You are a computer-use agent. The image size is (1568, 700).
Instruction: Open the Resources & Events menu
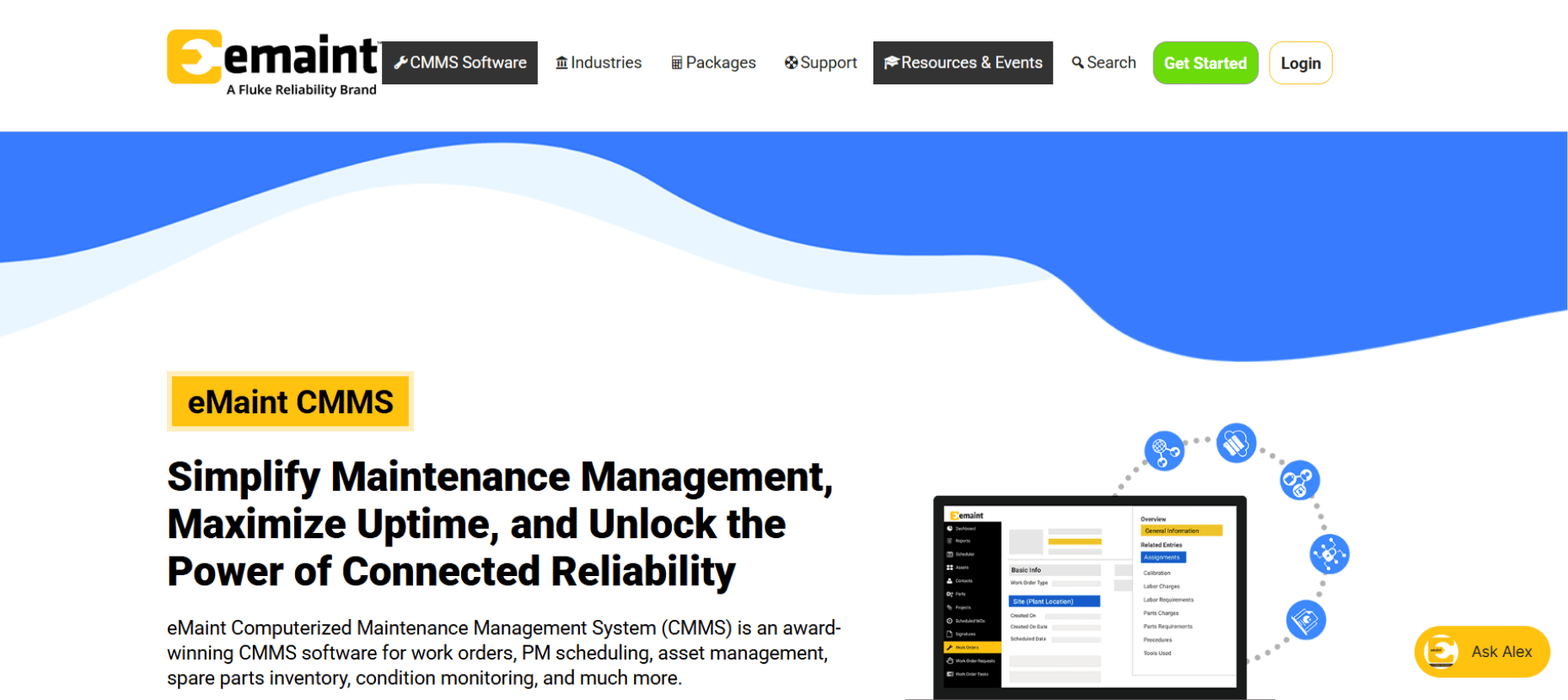coord(963,62)
